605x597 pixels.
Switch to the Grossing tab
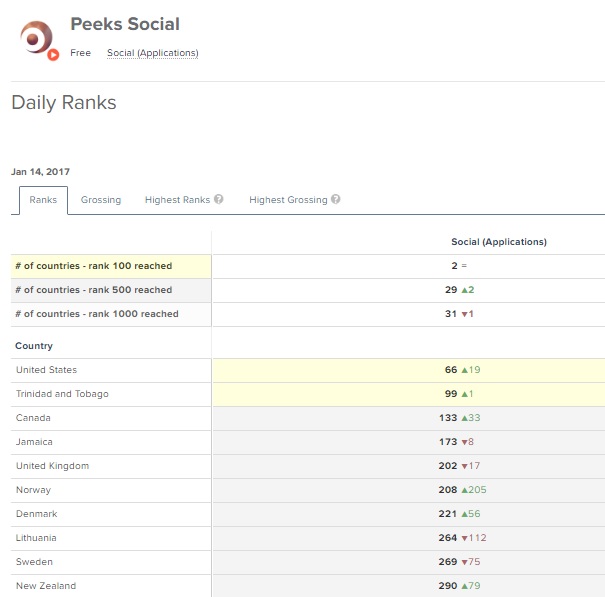tap(101, 200)
